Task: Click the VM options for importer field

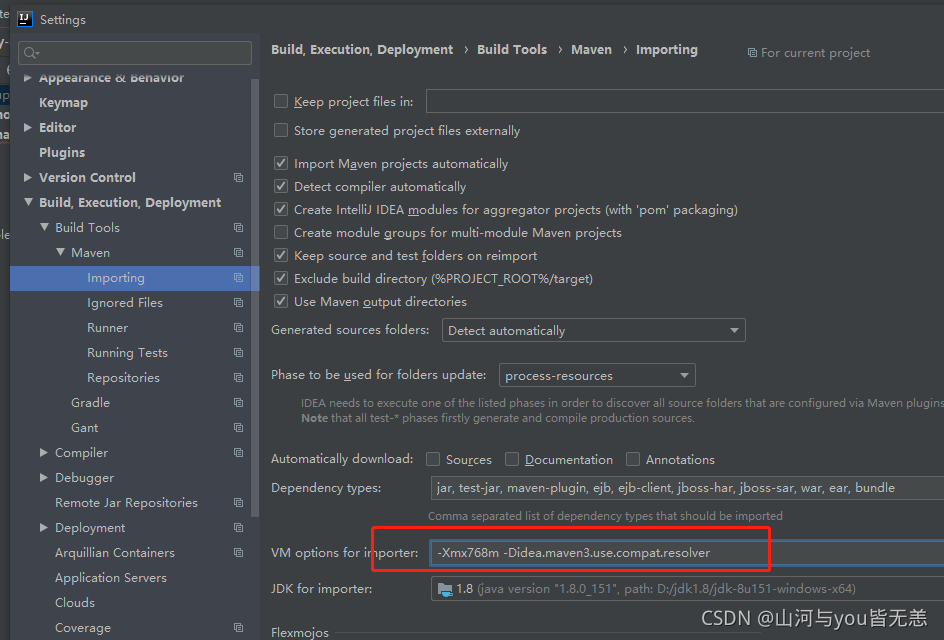Action: pos(687,553)
